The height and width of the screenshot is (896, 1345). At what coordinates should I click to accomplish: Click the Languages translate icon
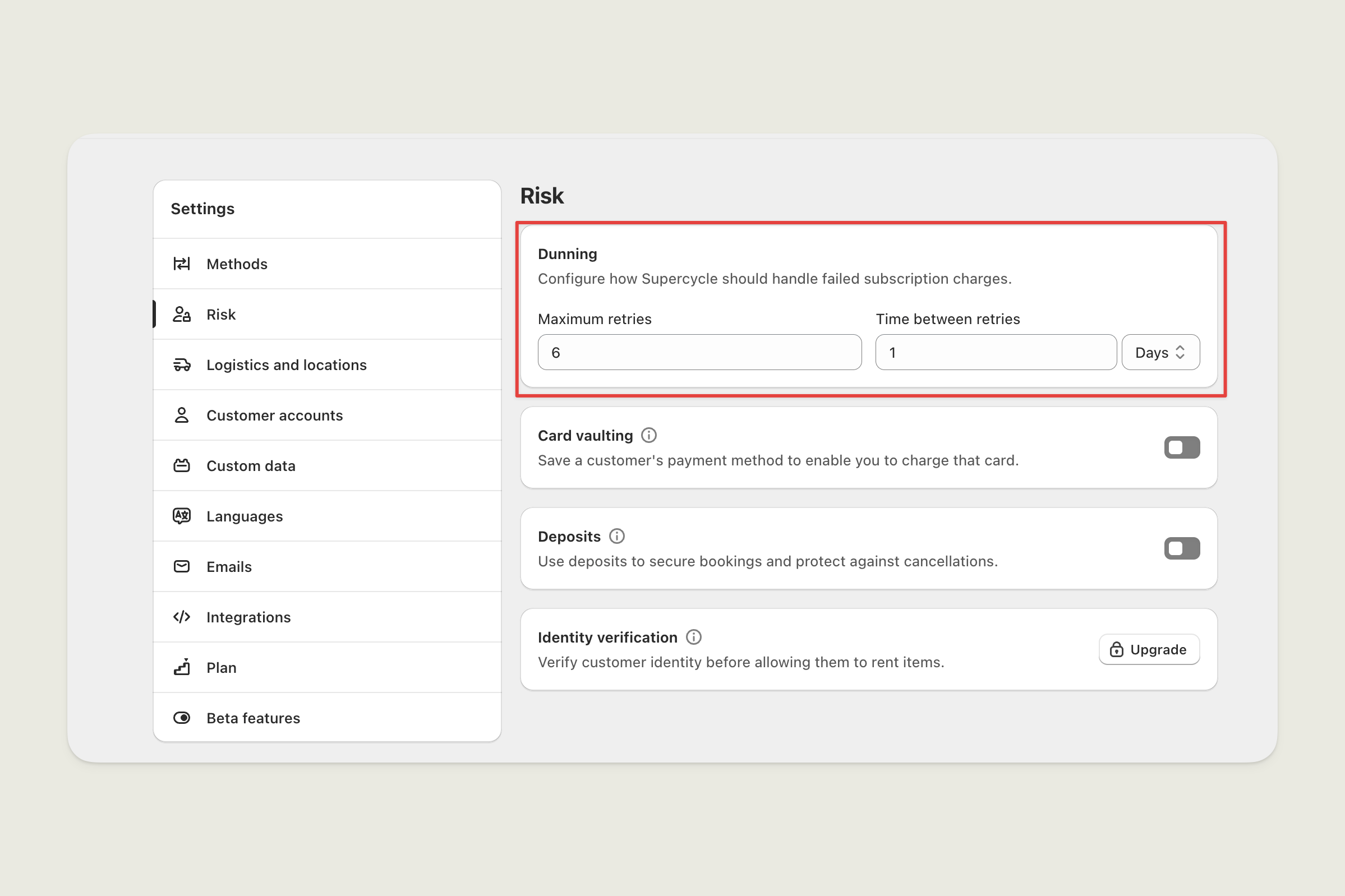pos(181,516)
